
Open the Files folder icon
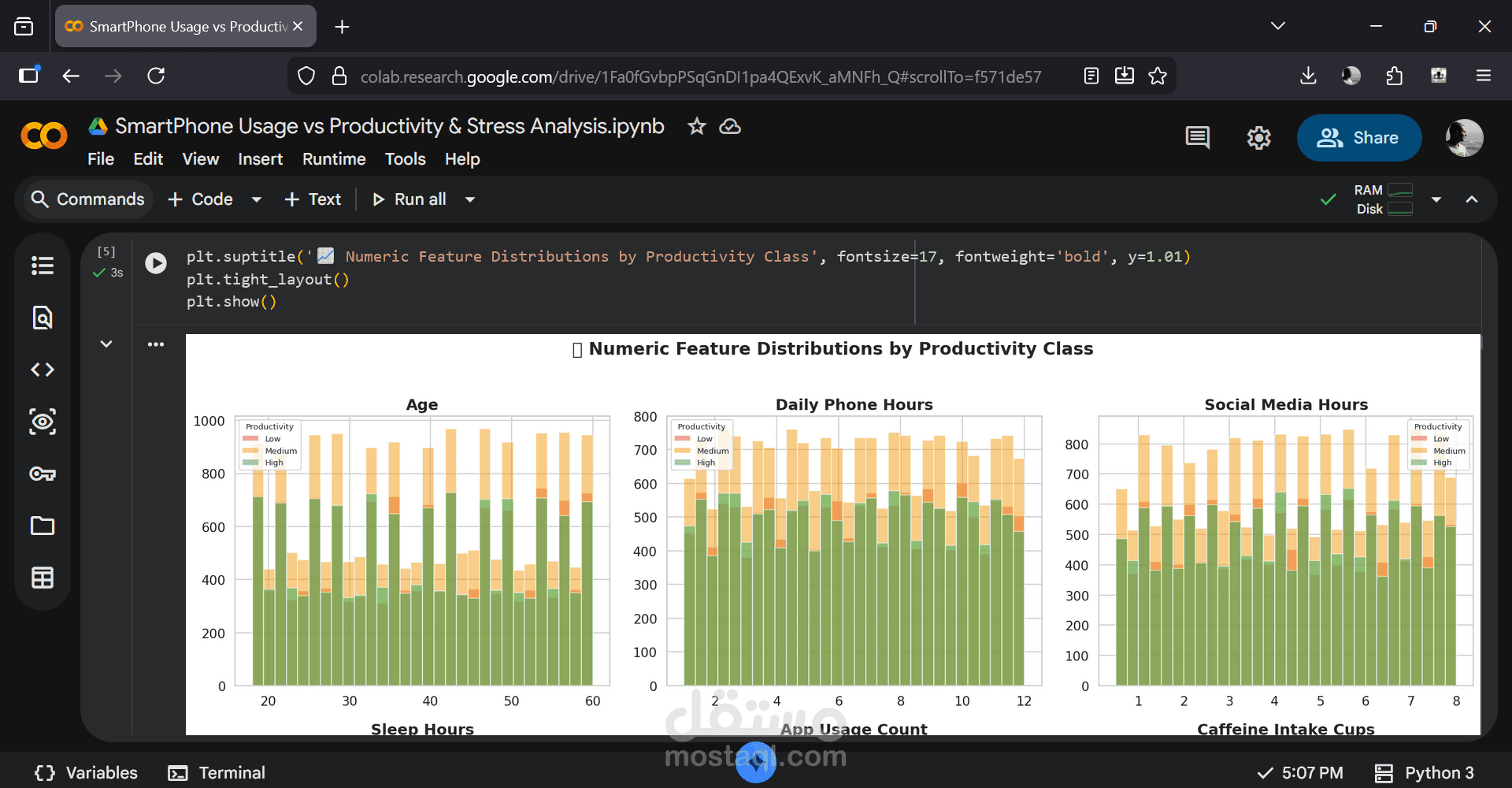coord(43,526)
